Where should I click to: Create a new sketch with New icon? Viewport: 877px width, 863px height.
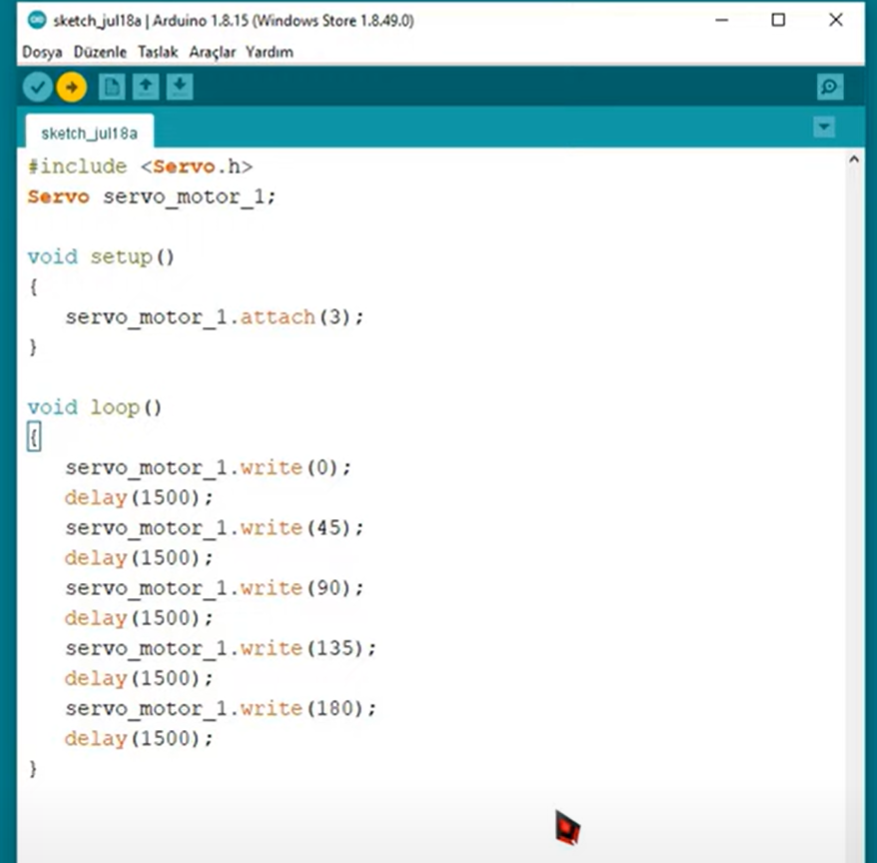pos(112,87)
